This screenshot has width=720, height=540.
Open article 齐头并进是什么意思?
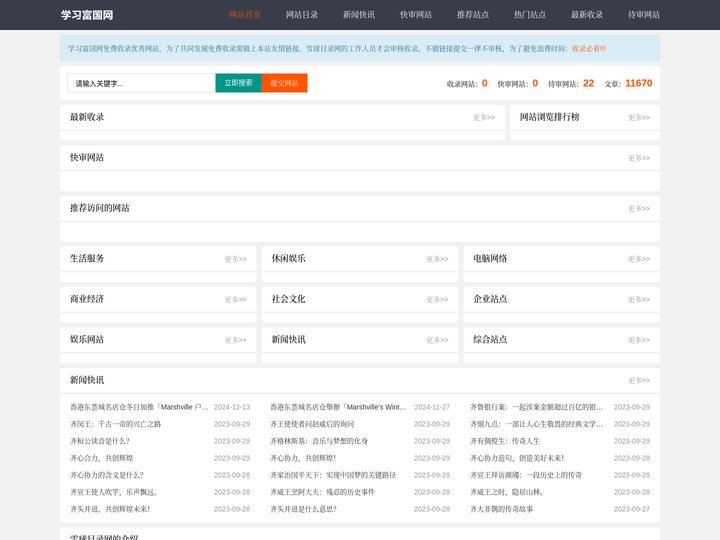tap(303, 509)
